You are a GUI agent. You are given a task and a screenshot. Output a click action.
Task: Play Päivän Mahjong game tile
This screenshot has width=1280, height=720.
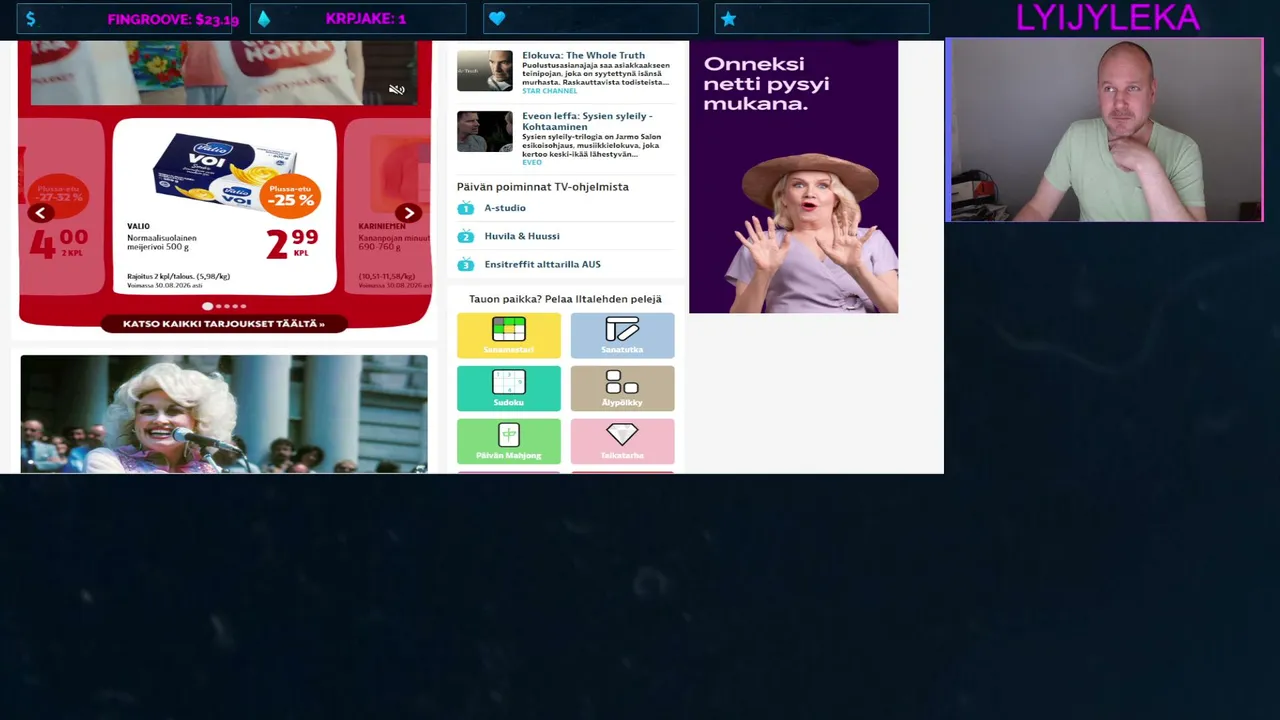point(509,441)
